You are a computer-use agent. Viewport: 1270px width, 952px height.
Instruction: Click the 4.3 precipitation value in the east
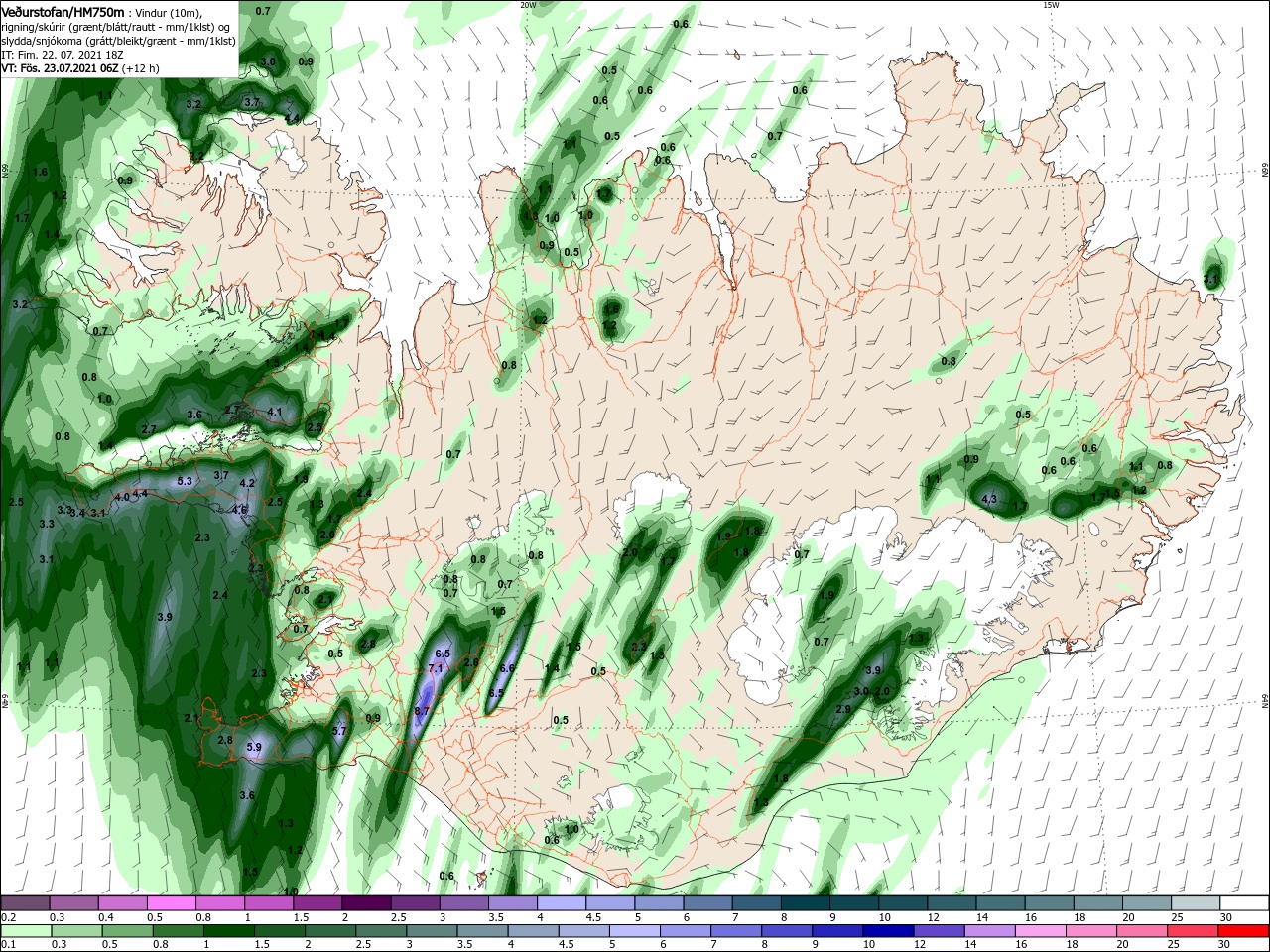(x=989, y=499)
